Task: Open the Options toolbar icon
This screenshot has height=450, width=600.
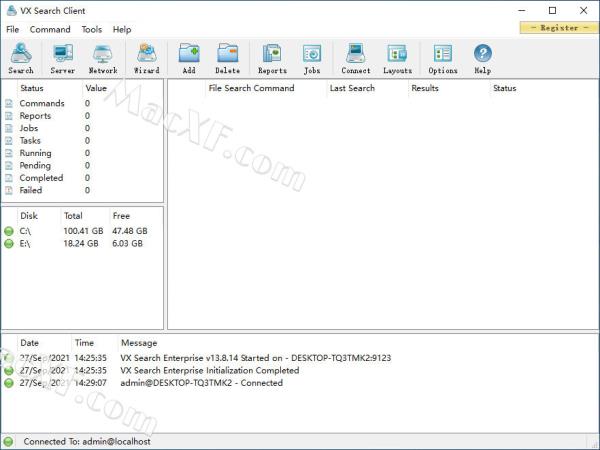Action: pyautogui.click(x=443, y=58)
